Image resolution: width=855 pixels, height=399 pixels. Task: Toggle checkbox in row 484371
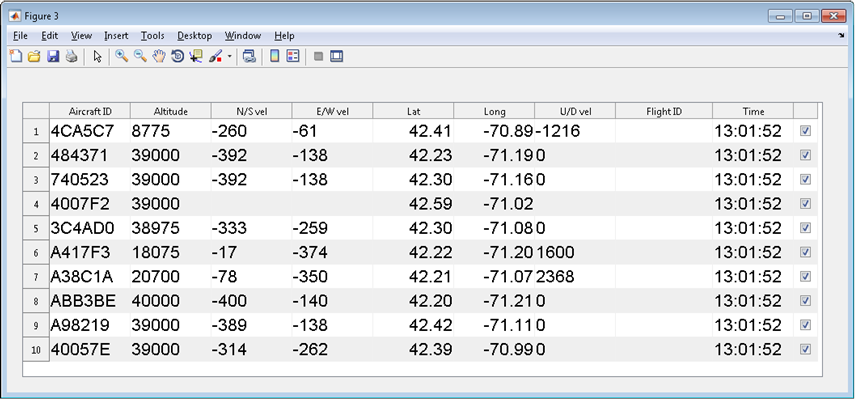pos(805,155)
